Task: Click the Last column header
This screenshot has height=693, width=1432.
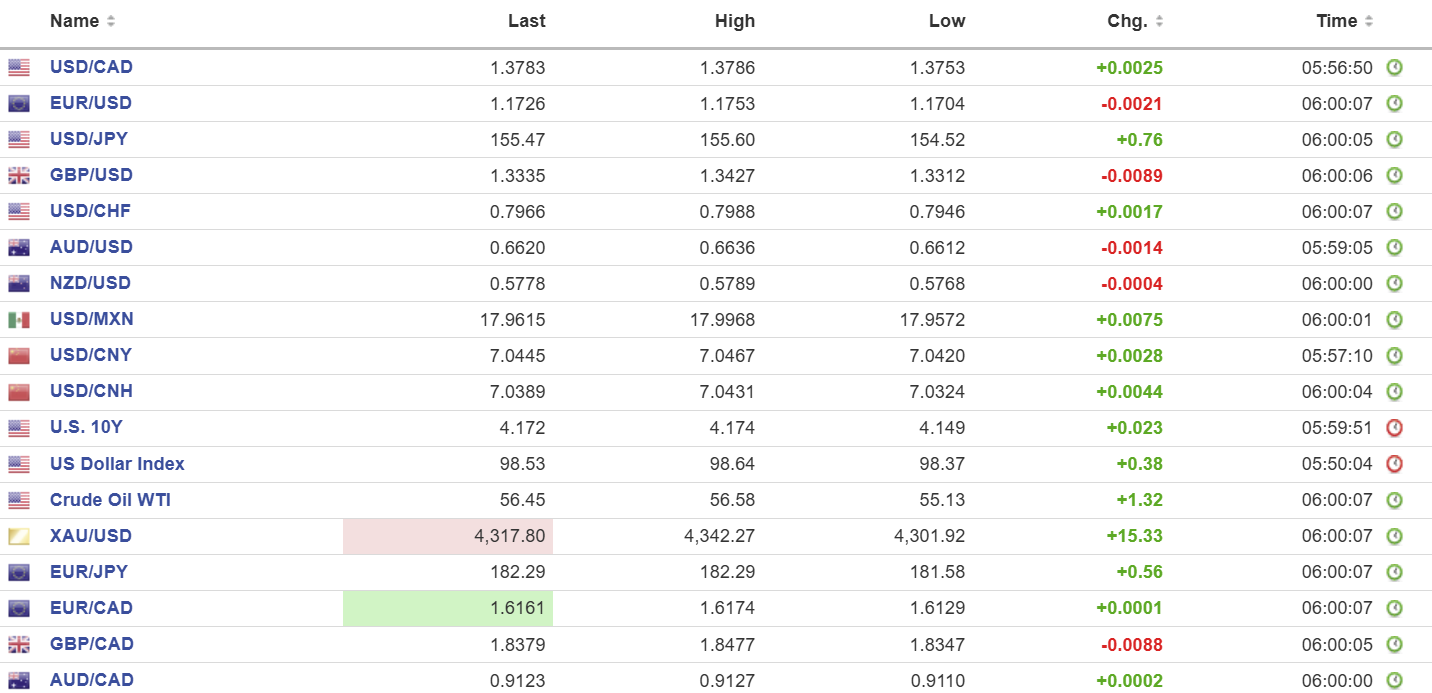Action: pos(526,21)
